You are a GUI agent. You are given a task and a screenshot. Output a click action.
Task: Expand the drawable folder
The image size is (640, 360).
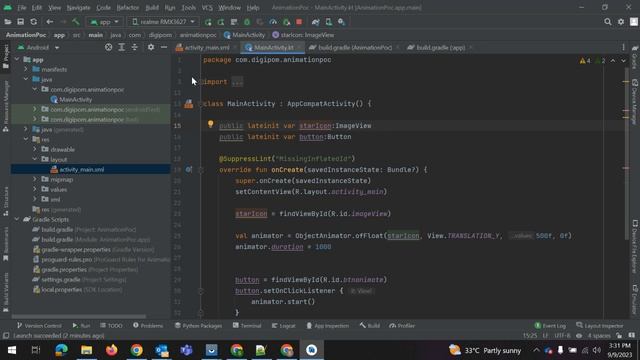35,149
